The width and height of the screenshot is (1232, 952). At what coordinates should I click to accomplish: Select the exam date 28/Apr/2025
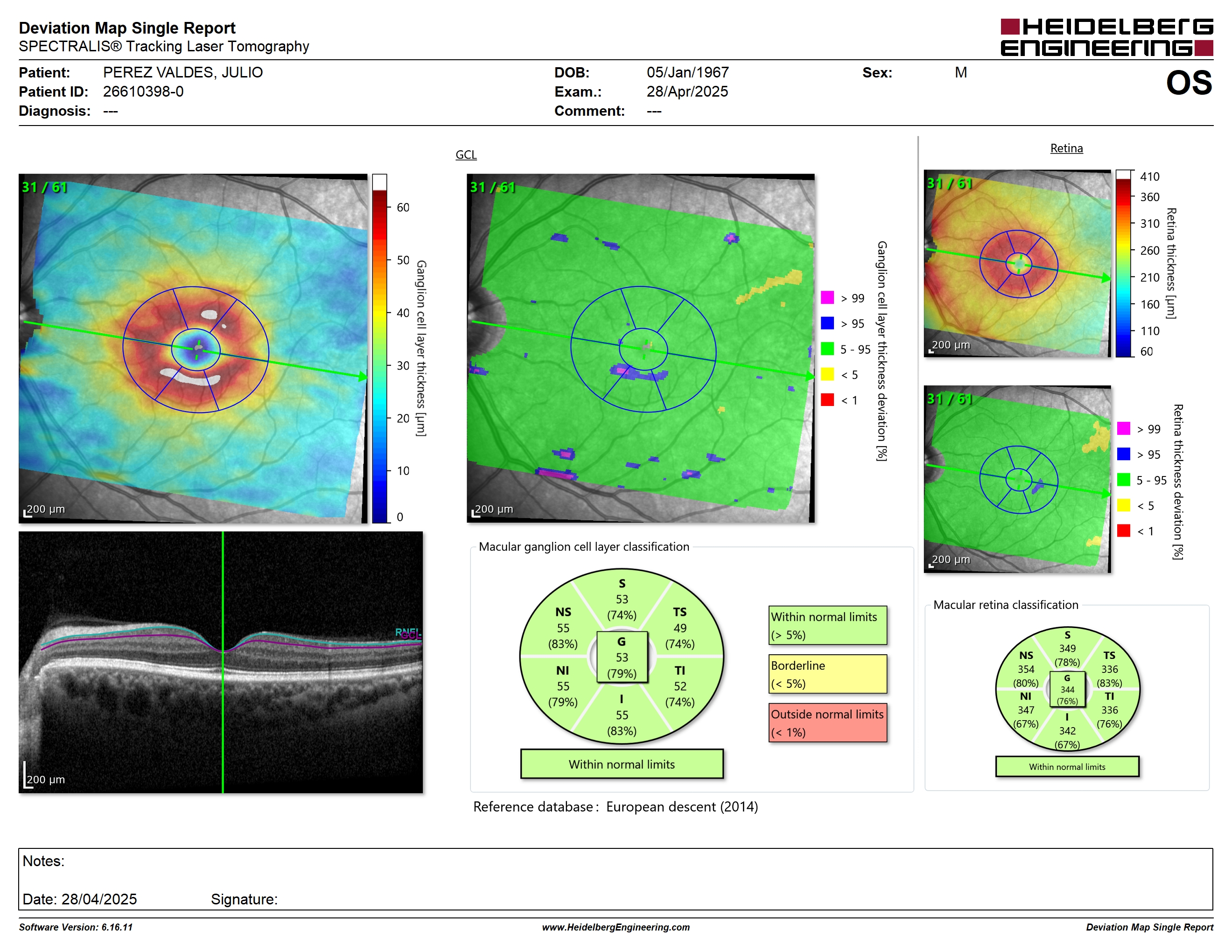(687, 91)
